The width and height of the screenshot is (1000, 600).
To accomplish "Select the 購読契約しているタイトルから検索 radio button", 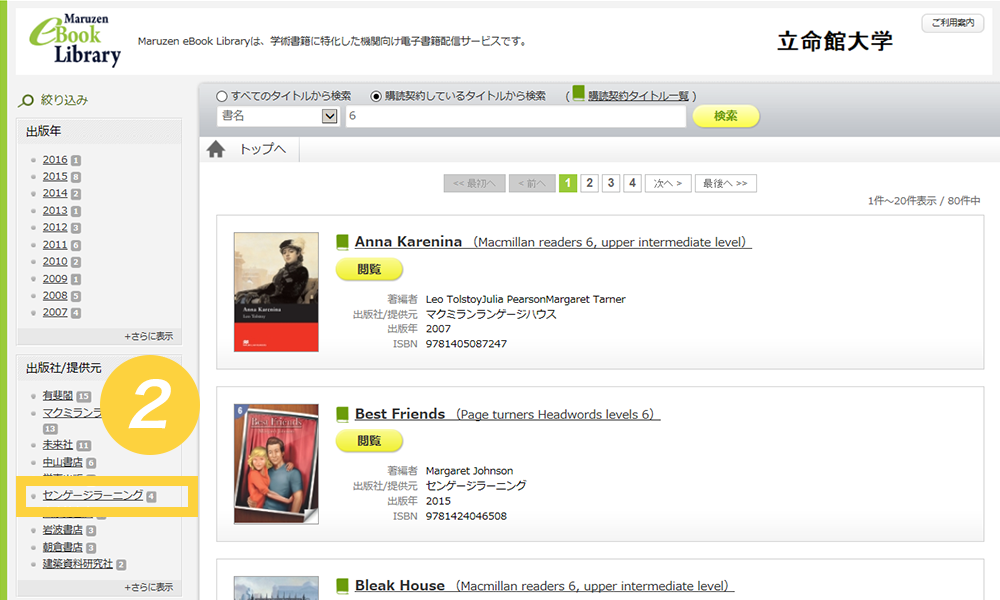I will [376, 96].
